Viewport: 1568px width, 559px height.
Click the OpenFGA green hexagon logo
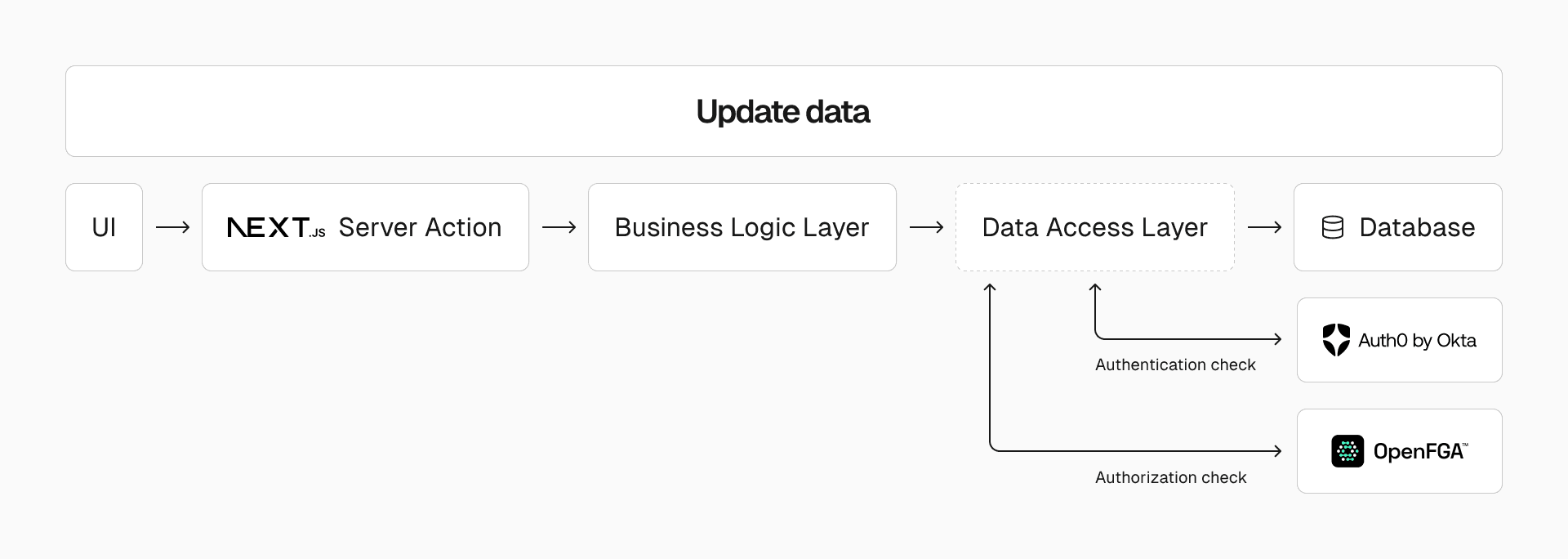(1347, 451)
